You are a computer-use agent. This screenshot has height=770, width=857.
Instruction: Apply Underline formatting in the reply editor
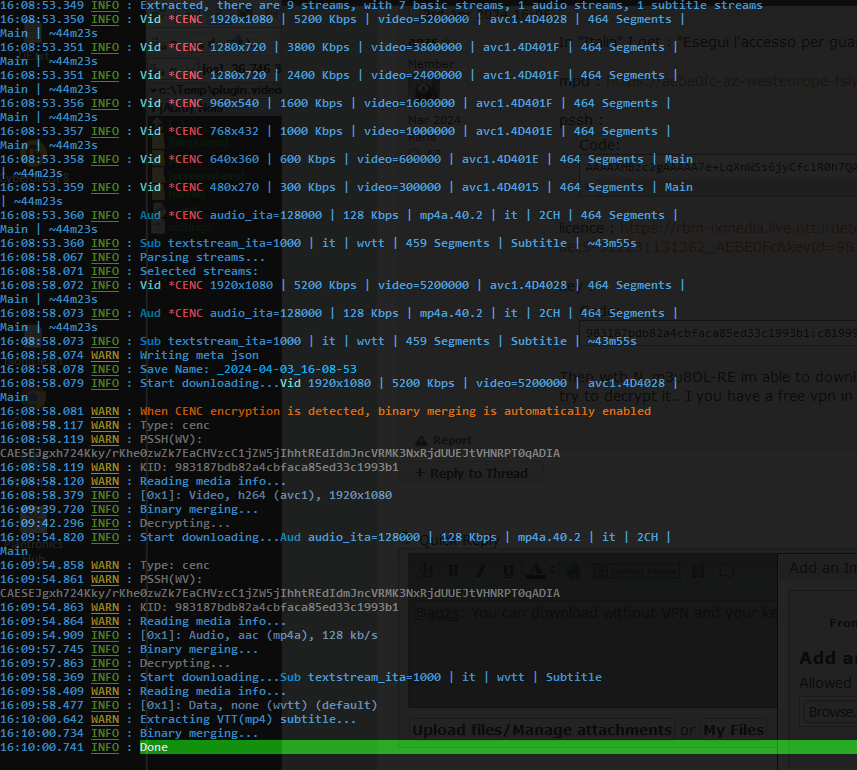[508, 571]
